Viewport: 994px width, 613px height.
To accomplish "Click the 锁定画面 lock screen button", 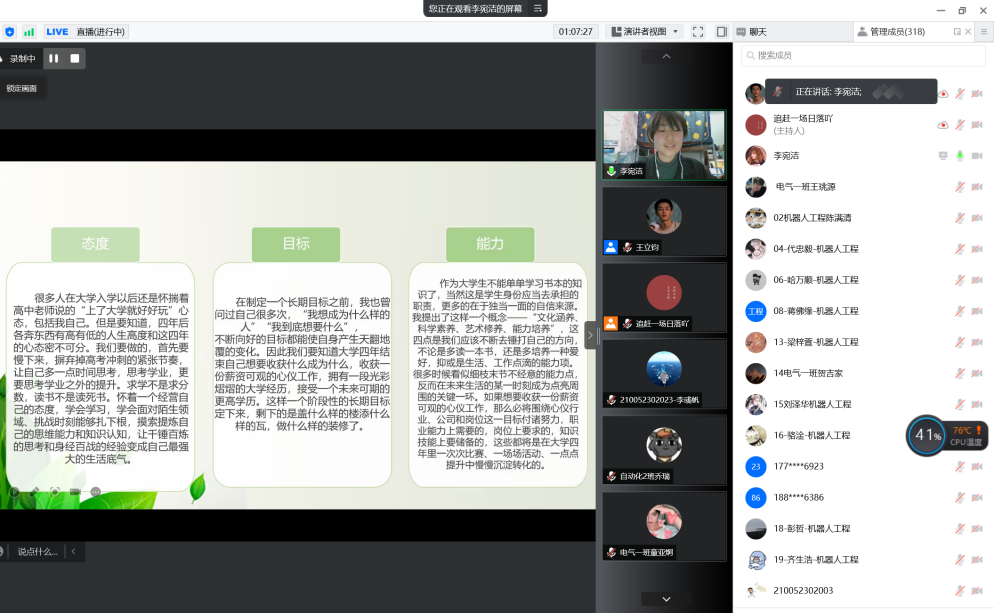I will tap(22, 88).
